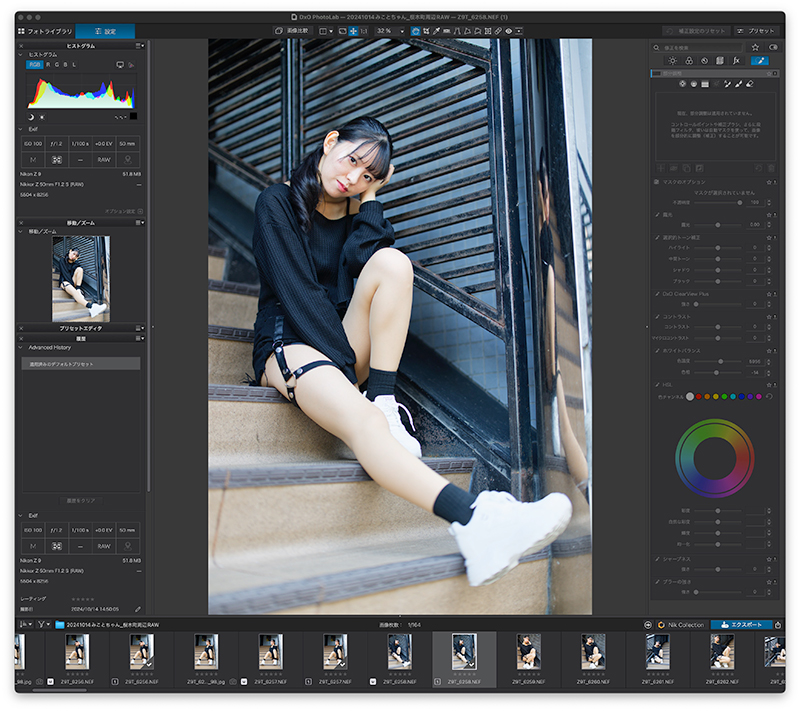The height and width of the screenshot is (711, 800).
Task: Toggle shadow clipping moon icon
Action: (31, 117)
